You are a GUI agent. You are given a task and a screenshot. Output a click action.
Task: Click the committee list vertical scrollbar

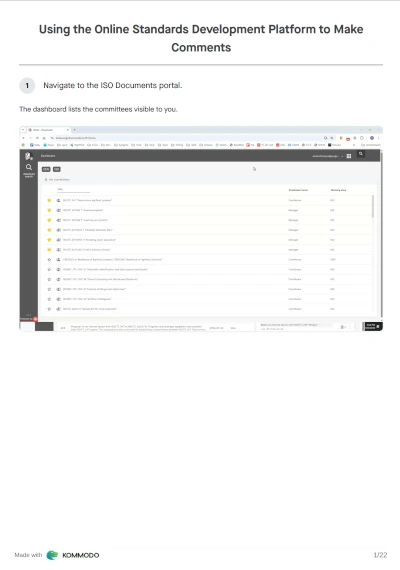pyautogui.click(x=372, y=206)
